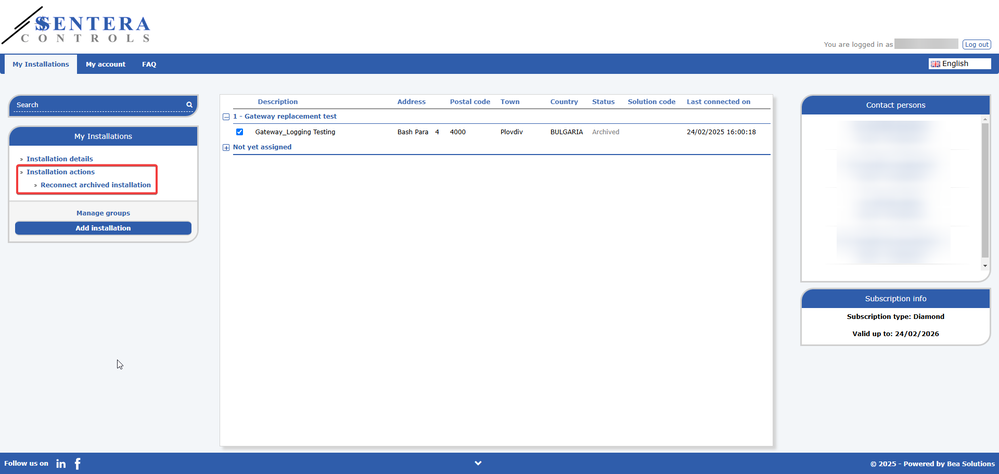Click Subscription type: Diamond text
The width and height of the screenshot is (999, 474).
point(895,317)
